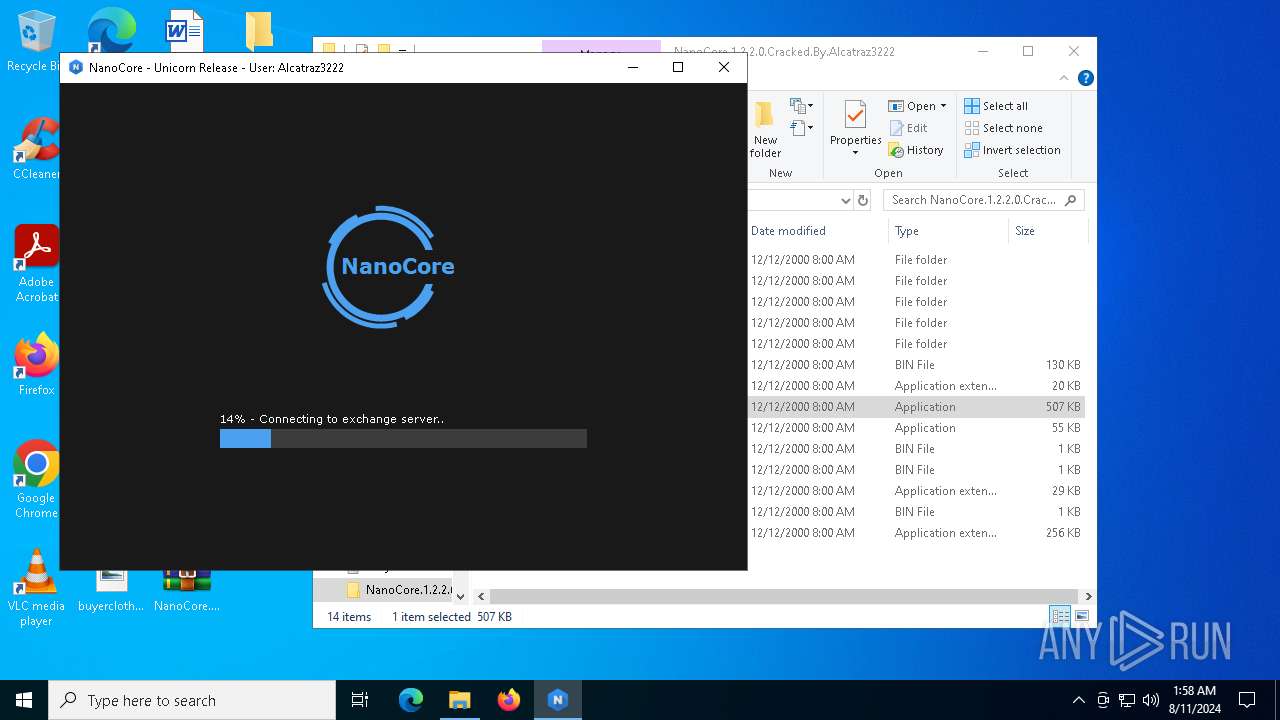Expand the Properties dropdown arrow
The height and width of the screenshot is (720, 1280).
click(x=855, y=153)
